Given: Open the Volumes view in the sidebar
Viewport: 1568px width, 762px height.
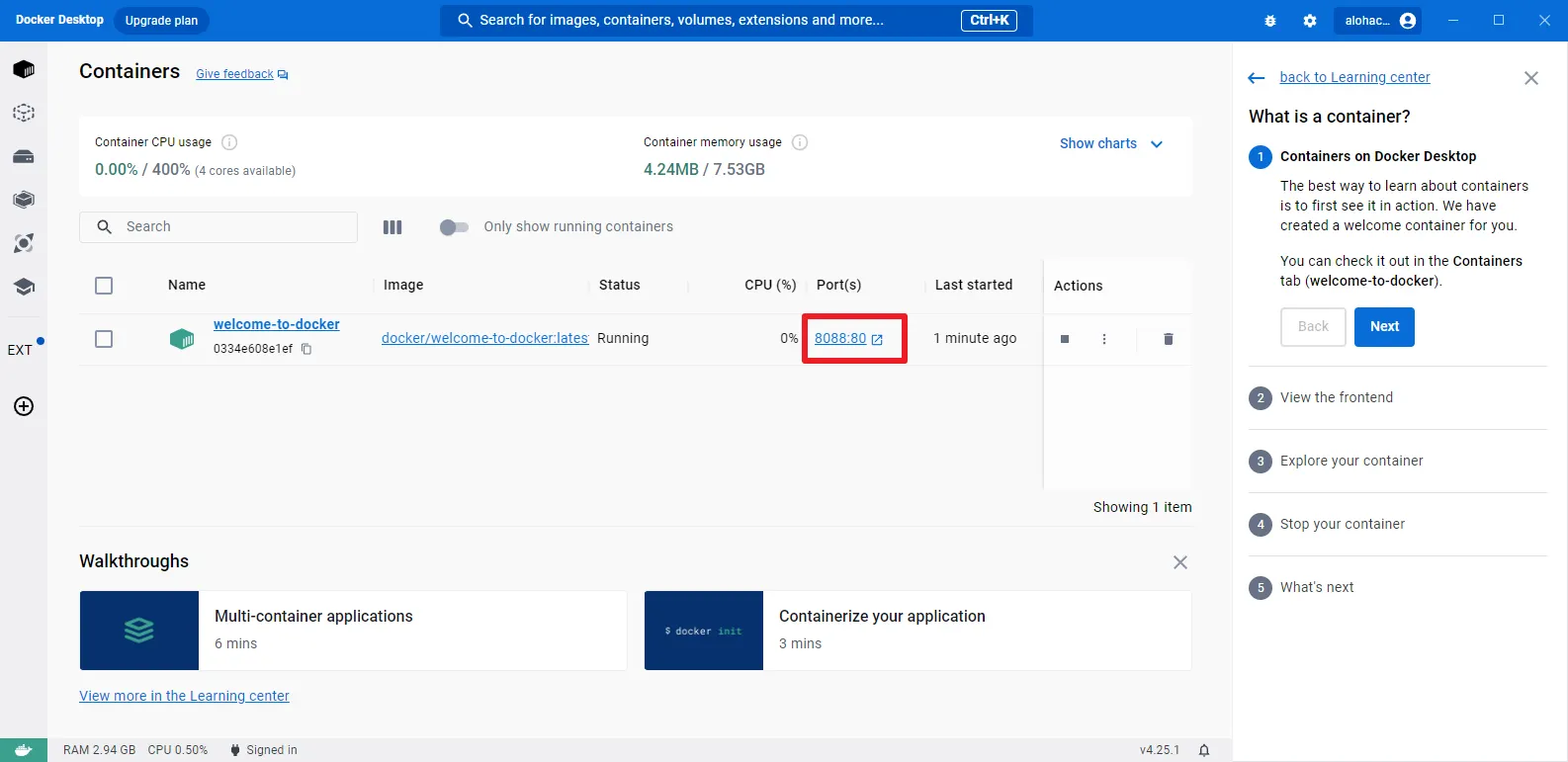Looking at the screenshot, I should 24,156.
